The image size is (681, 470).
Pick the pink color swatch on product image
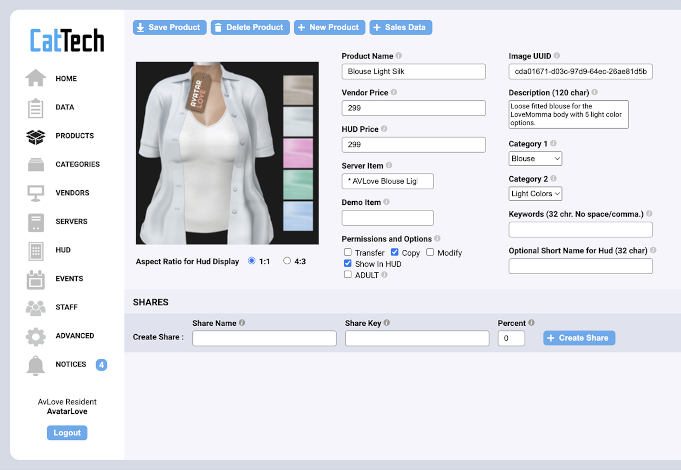(x=298, y=153)
